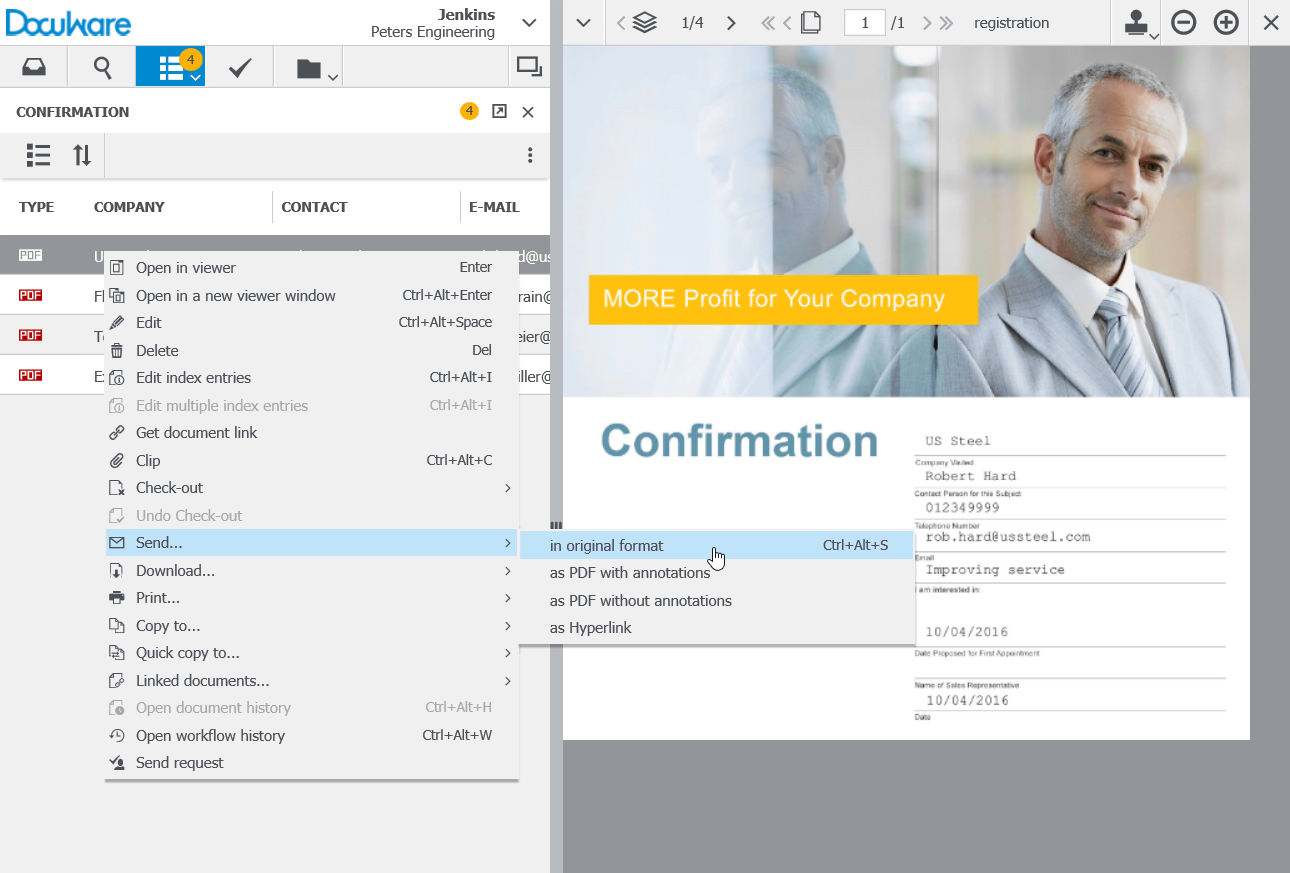This screenshot has width=1290, height=873.
Task: Choose 'in original format' from the Send submenu
Action: click(x=606, y=546)
